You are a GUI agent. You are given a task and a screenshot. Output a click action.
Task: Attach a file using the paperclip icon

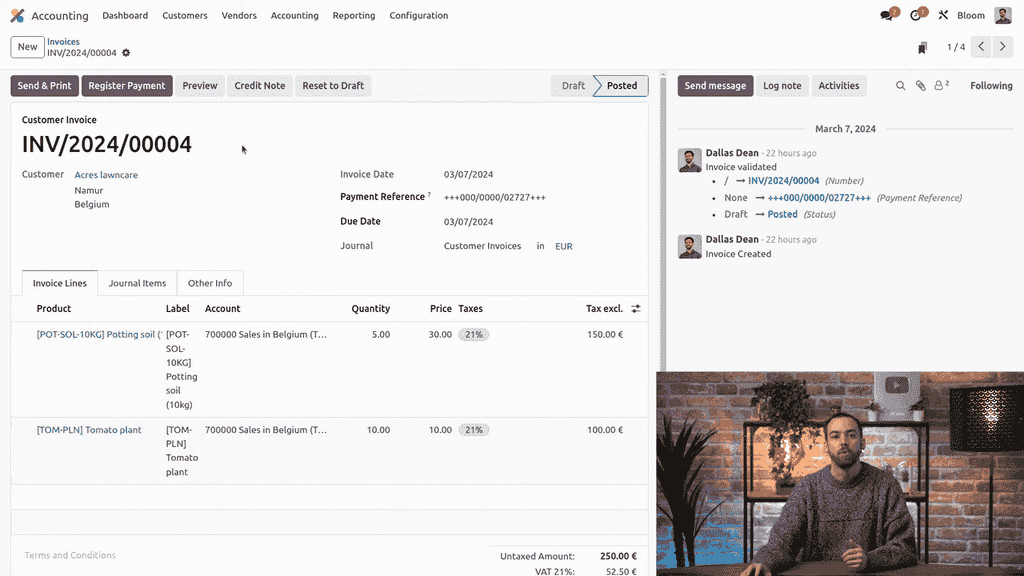[920, 86]
